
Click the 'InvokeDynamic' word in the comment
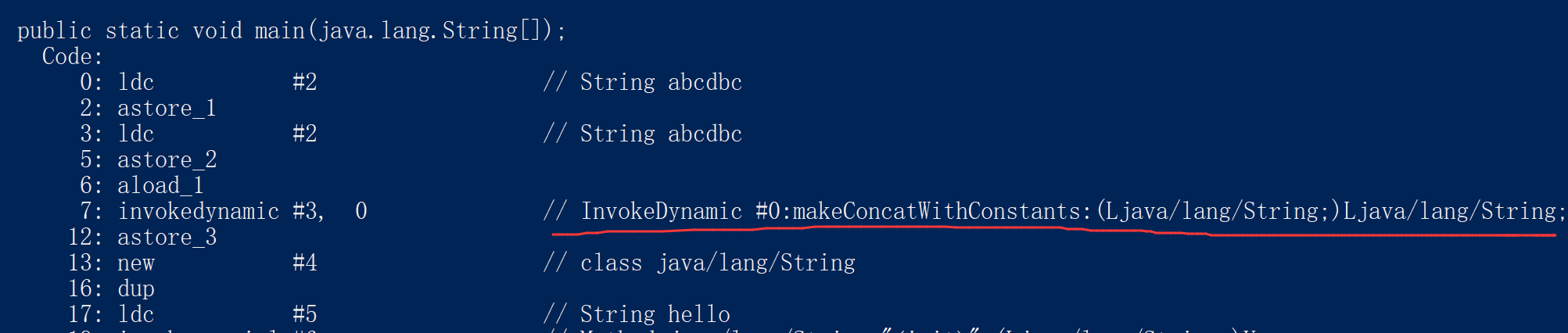point(661,211)
